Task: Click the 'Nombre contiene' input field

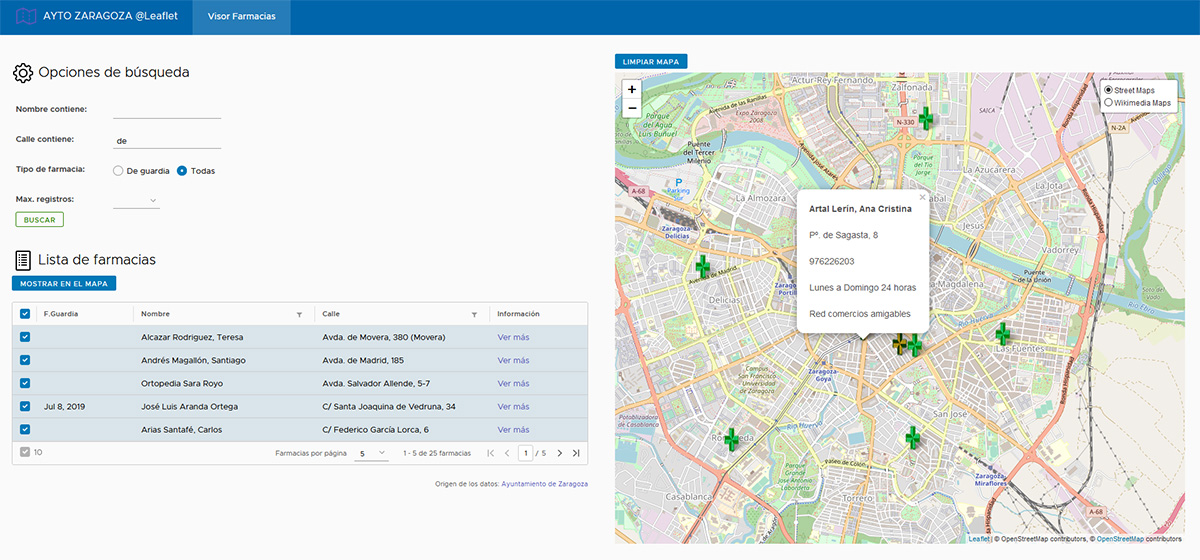Action: coord(167,109)
